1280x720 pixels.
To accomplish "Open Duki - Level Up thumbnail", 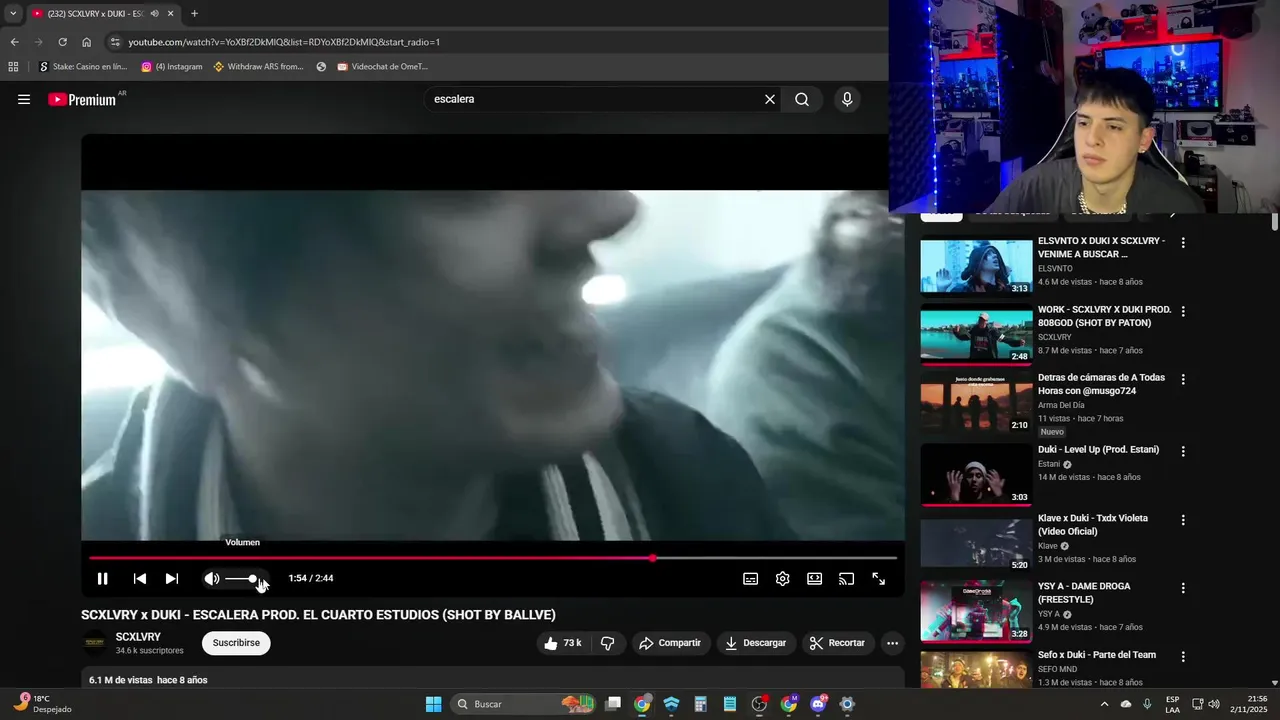I will (976, 474).
